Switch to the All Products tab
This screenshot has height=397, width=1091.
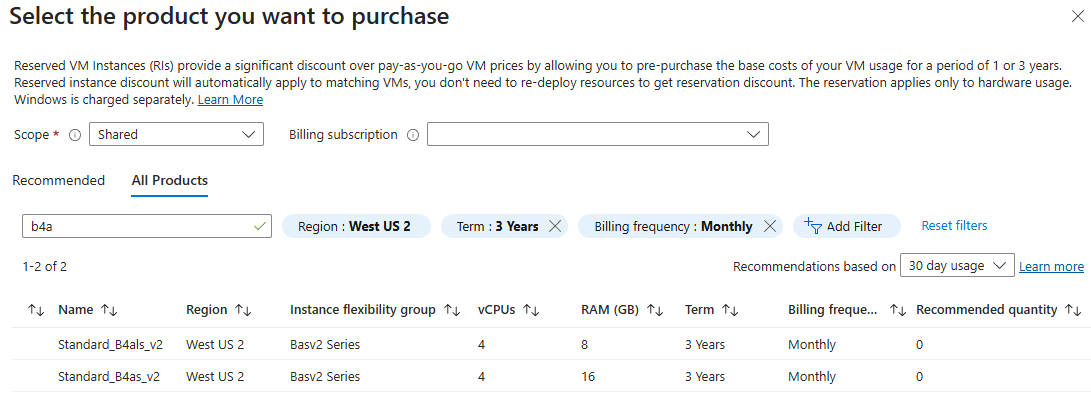[170, 181]
